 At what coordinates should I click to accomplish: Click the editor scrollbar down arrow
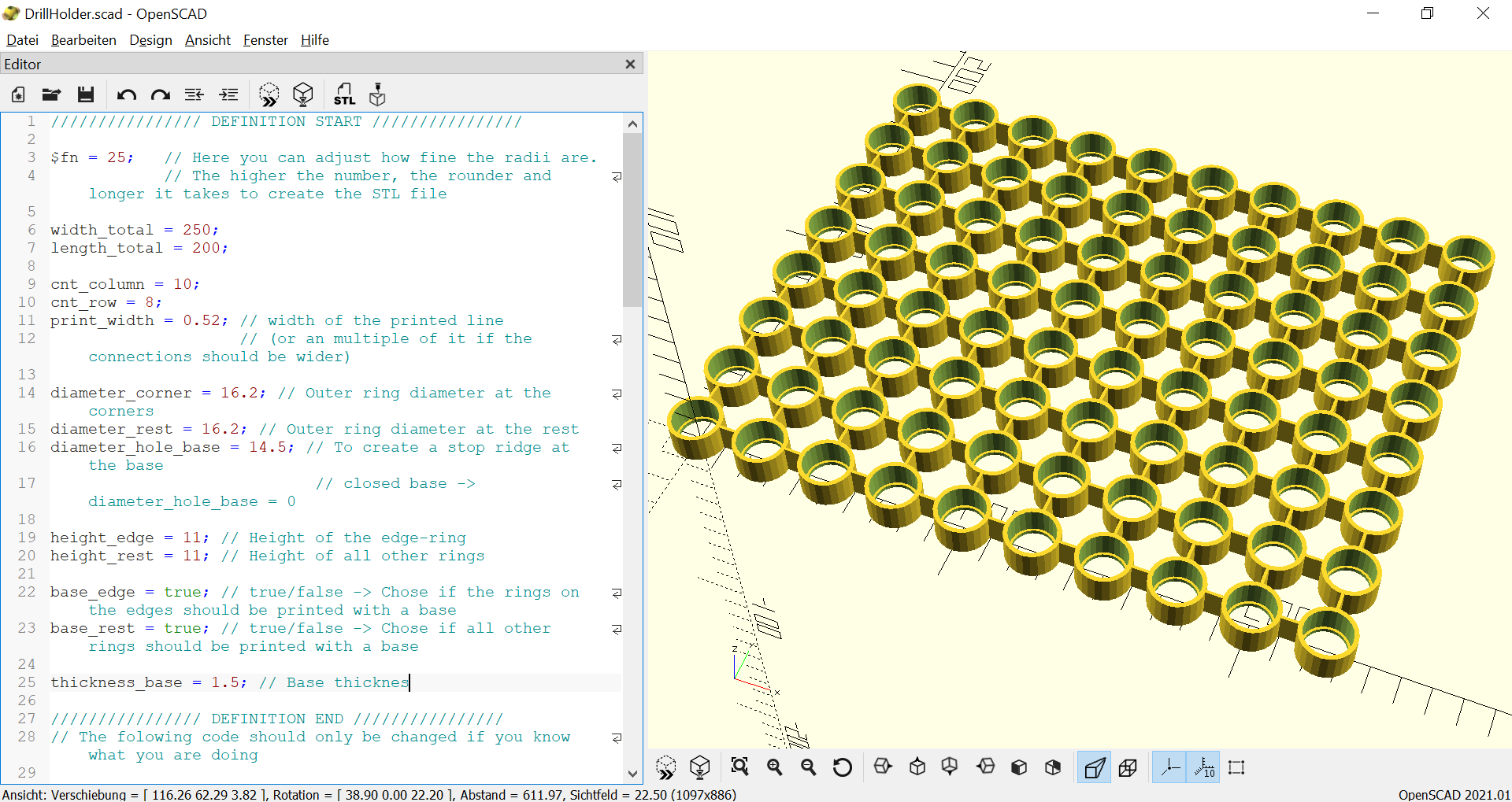(632, 774)
